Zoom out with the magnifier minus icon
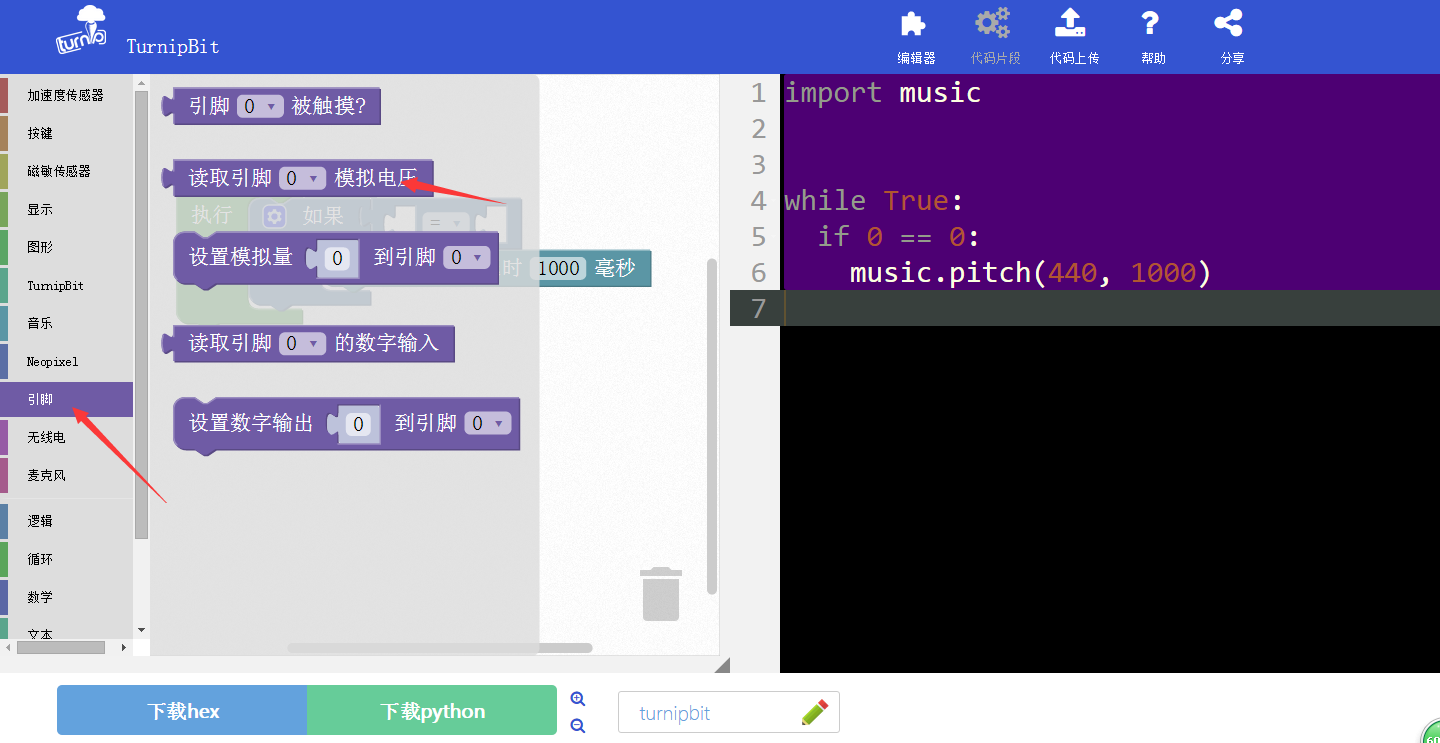1440x743 pixels. pos(577,726)
